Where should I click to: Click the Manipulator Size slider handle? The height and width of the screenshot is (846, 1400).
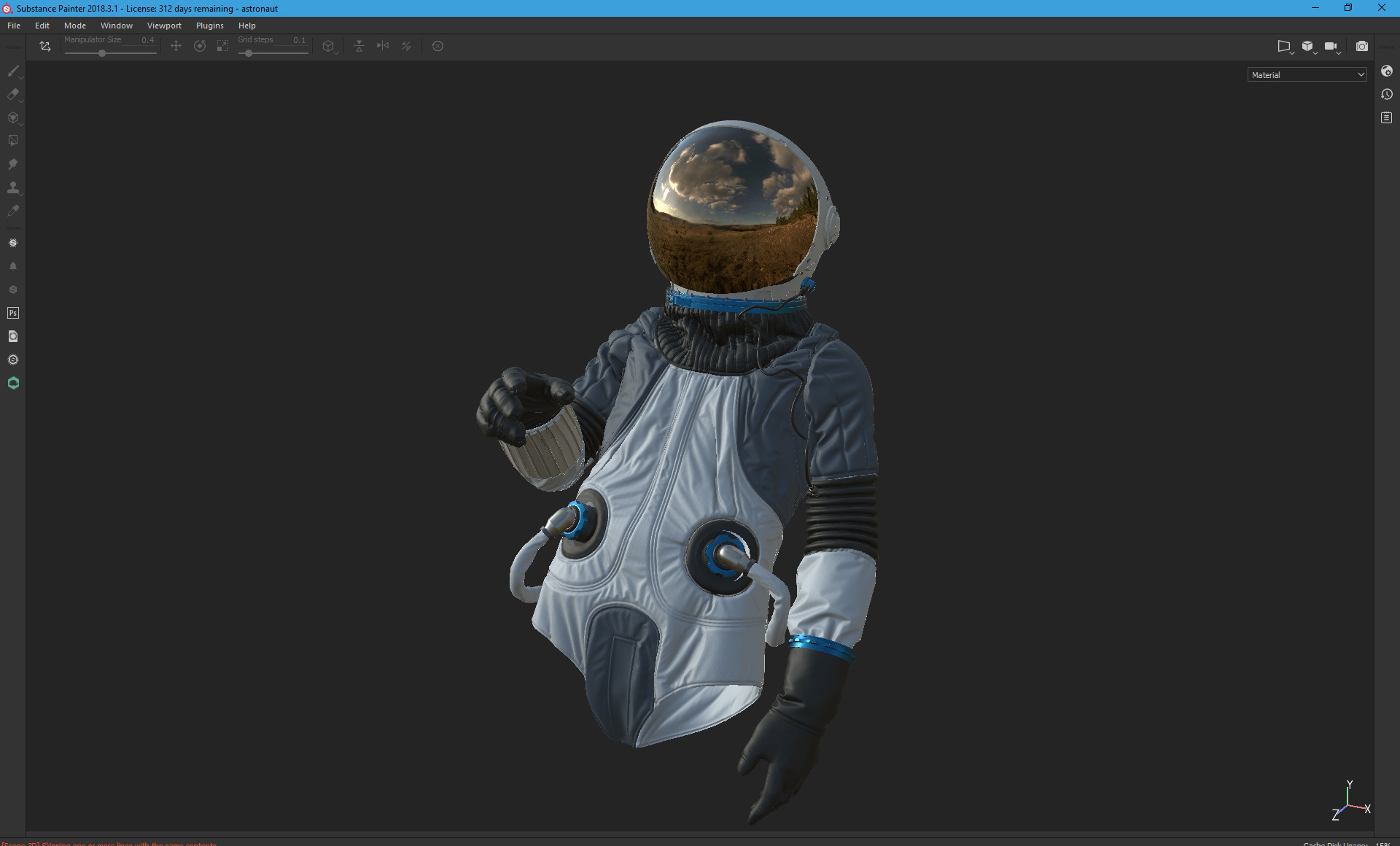(x=102, y=53)
